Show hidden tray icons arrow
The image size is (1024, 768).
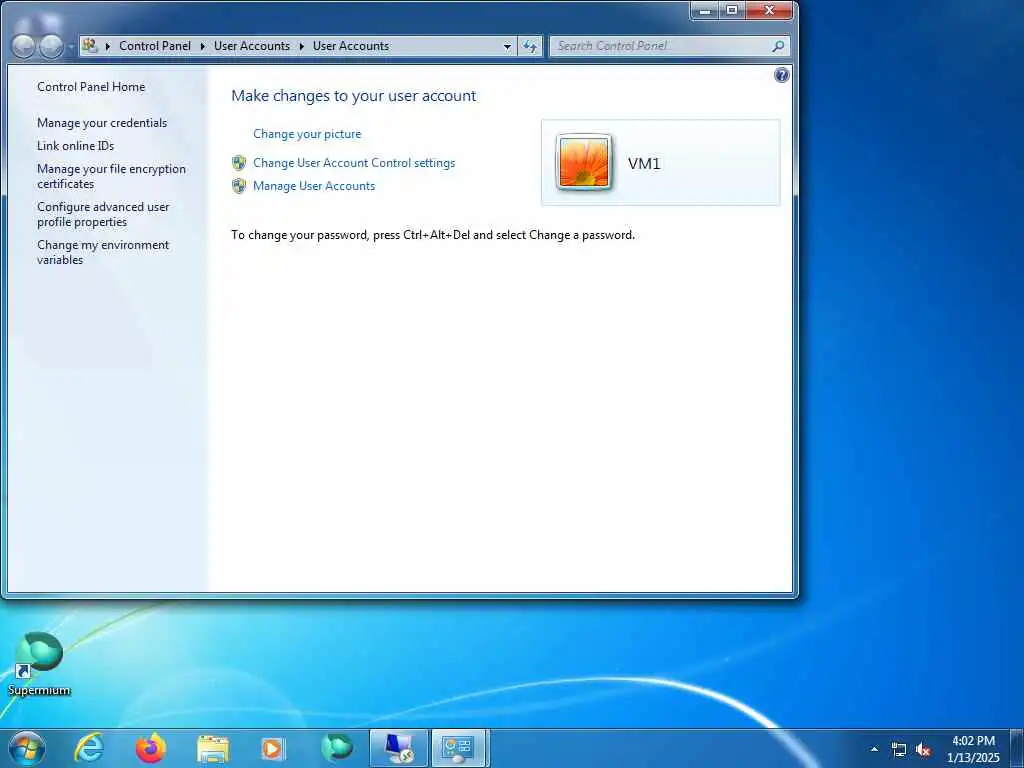874,749
